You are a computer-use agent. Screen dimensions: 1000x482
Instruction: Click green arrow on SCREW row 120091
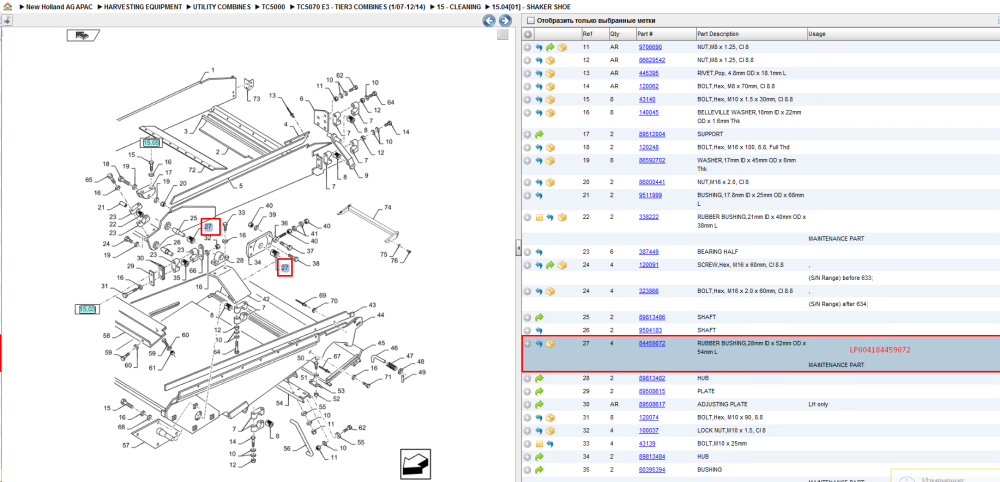[550, 265]
